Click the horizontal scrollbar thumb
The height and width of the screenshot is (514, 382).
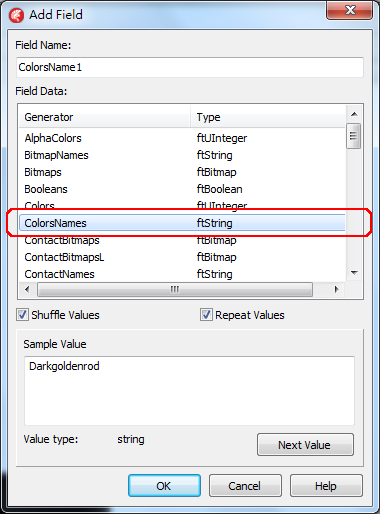point(175,289)
